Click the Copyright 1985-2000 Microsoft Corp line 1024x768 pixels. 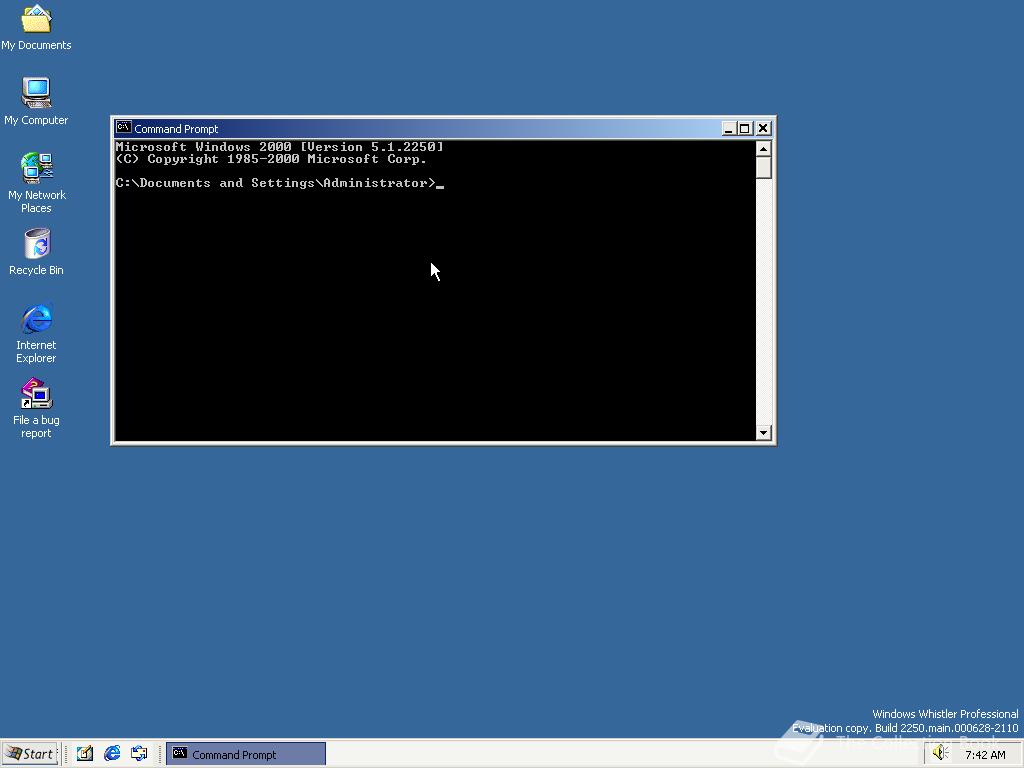(x=271, y=159)
